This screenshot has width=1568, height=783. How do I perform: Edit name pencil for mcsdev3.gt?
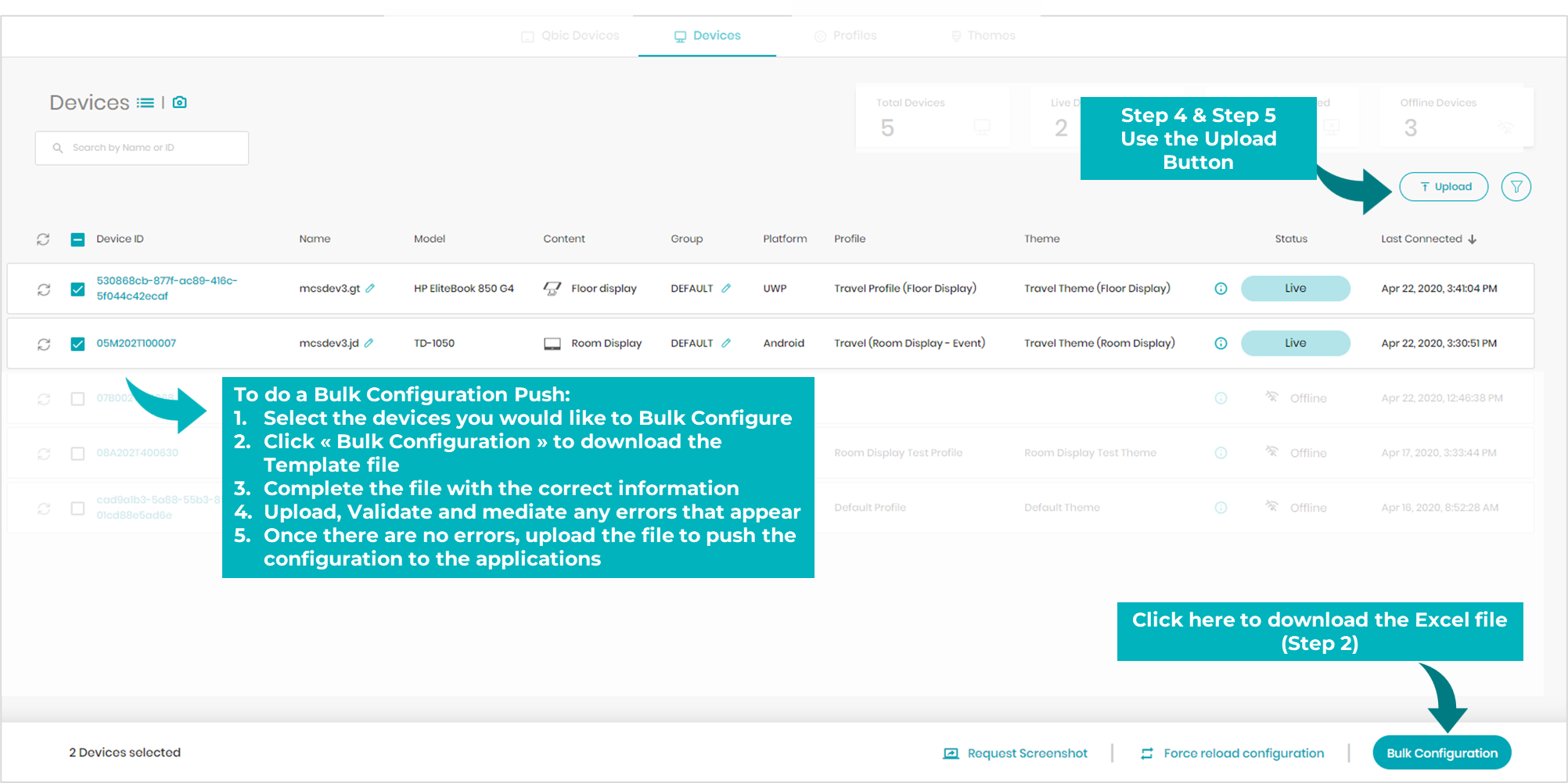(370, 289)
